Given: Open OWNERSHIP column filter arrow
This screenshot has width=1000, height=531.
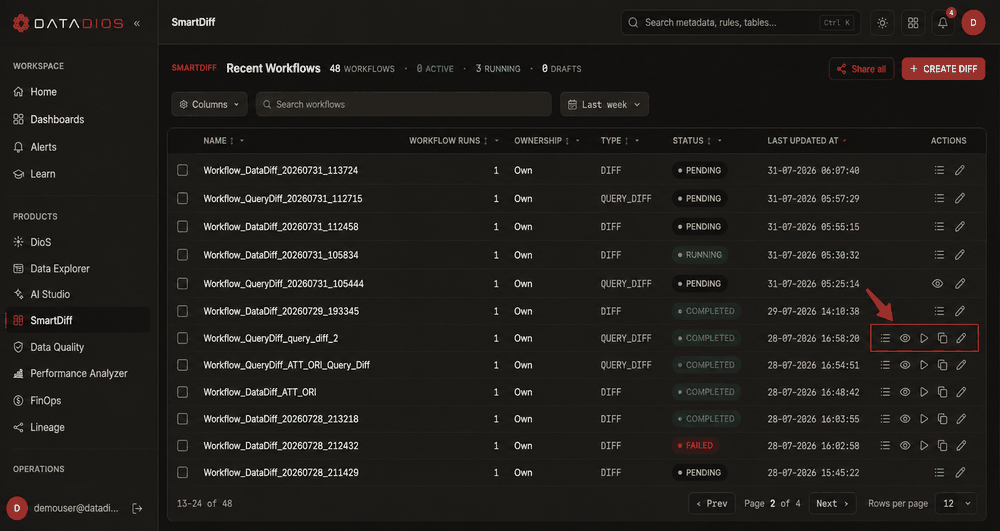Looking at the screenshot, I should pyautogui.click(x=577, y=141).
